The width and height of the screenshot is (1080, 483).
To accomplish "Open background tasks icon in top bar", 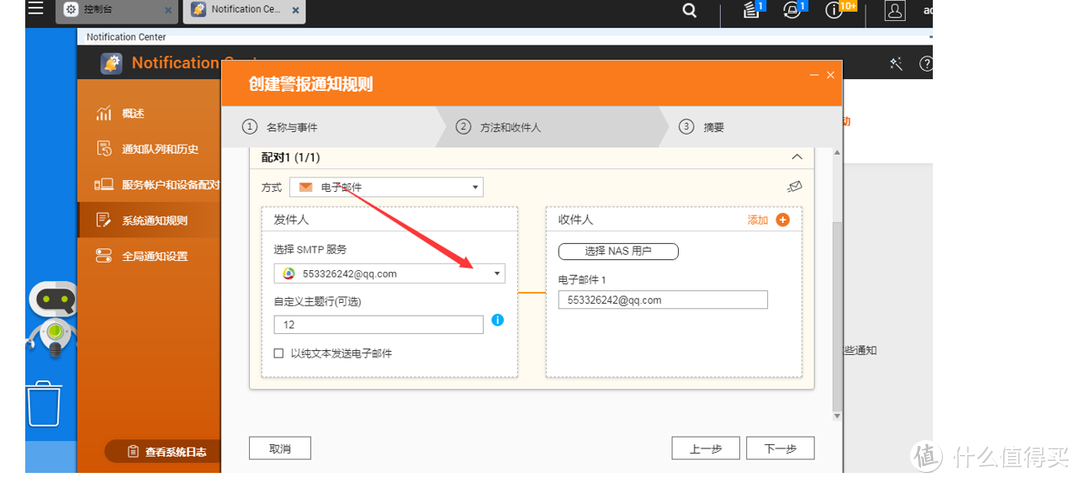I will (x=752, y=10).
